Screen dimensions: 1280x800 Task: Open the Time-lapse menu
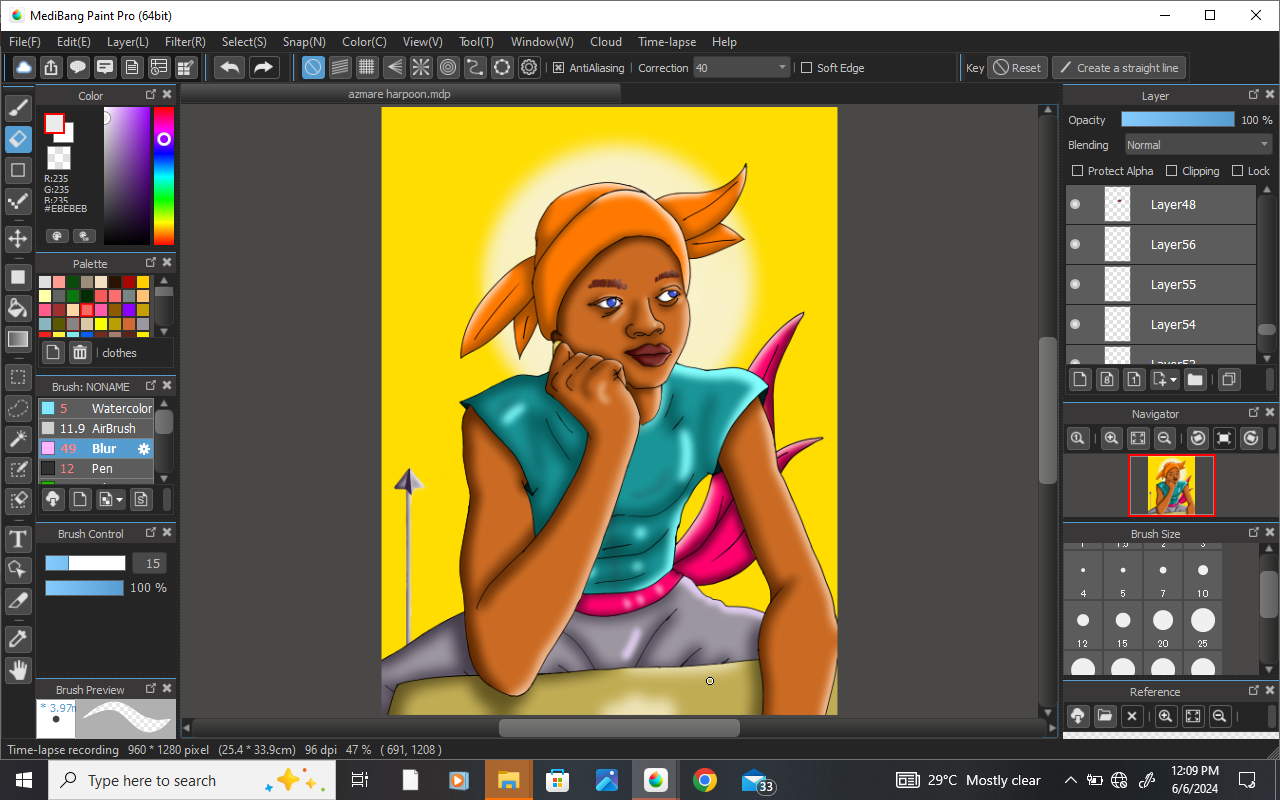click(x=666, y=42)
